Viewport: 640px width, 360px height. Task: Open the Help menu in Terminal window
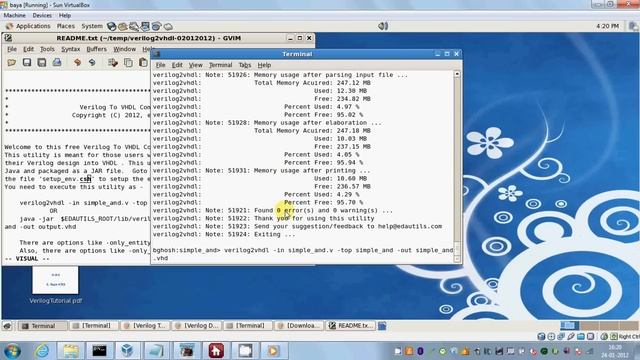(x=264, y=65)
